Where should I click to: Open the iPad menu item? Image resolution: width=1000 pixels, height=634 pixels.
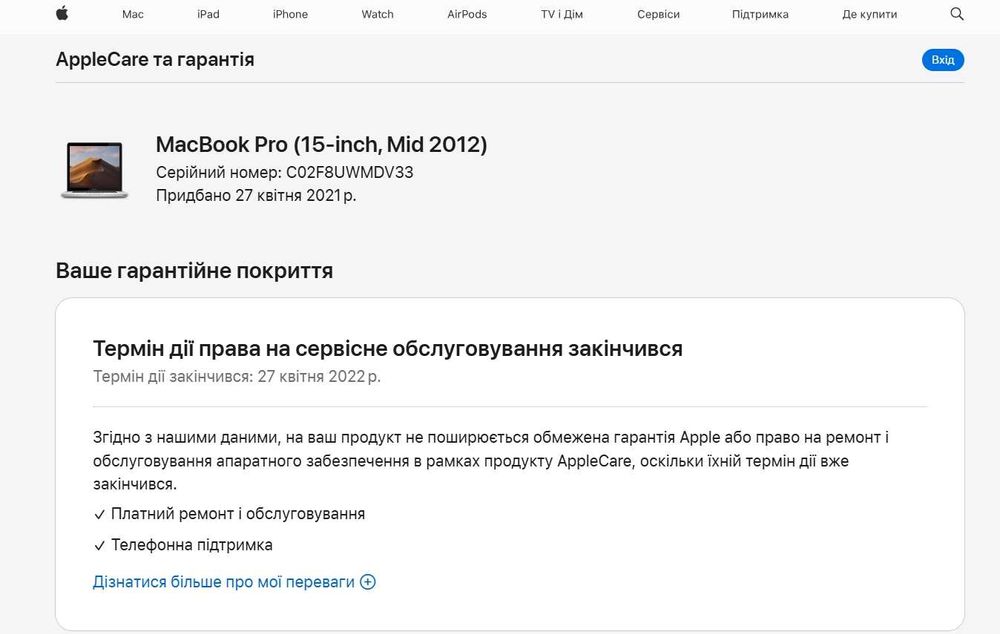pos(209,14)
